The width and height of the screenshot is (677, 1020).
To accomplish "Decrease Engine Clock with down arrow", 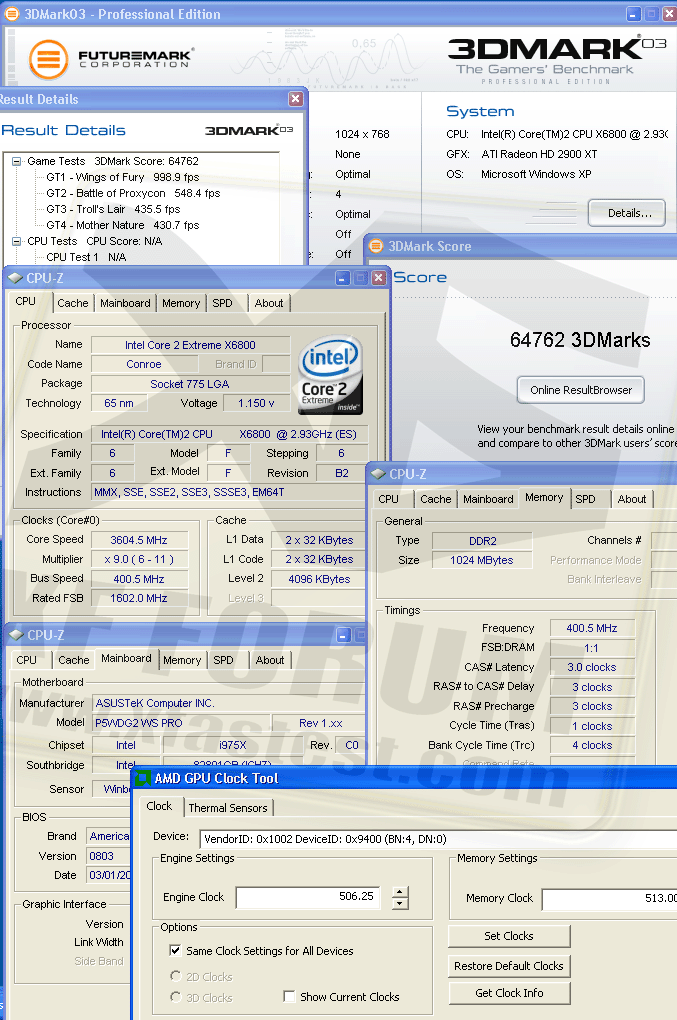I will tap(401, 904).
